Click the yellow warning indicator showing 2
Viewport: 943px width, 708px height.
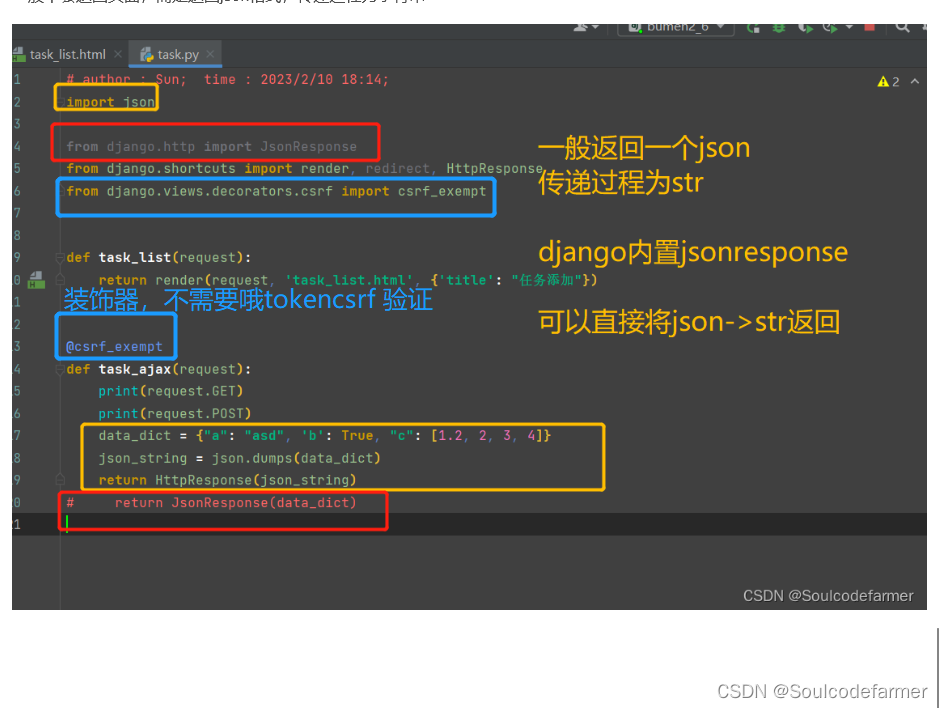click(888, 82)
